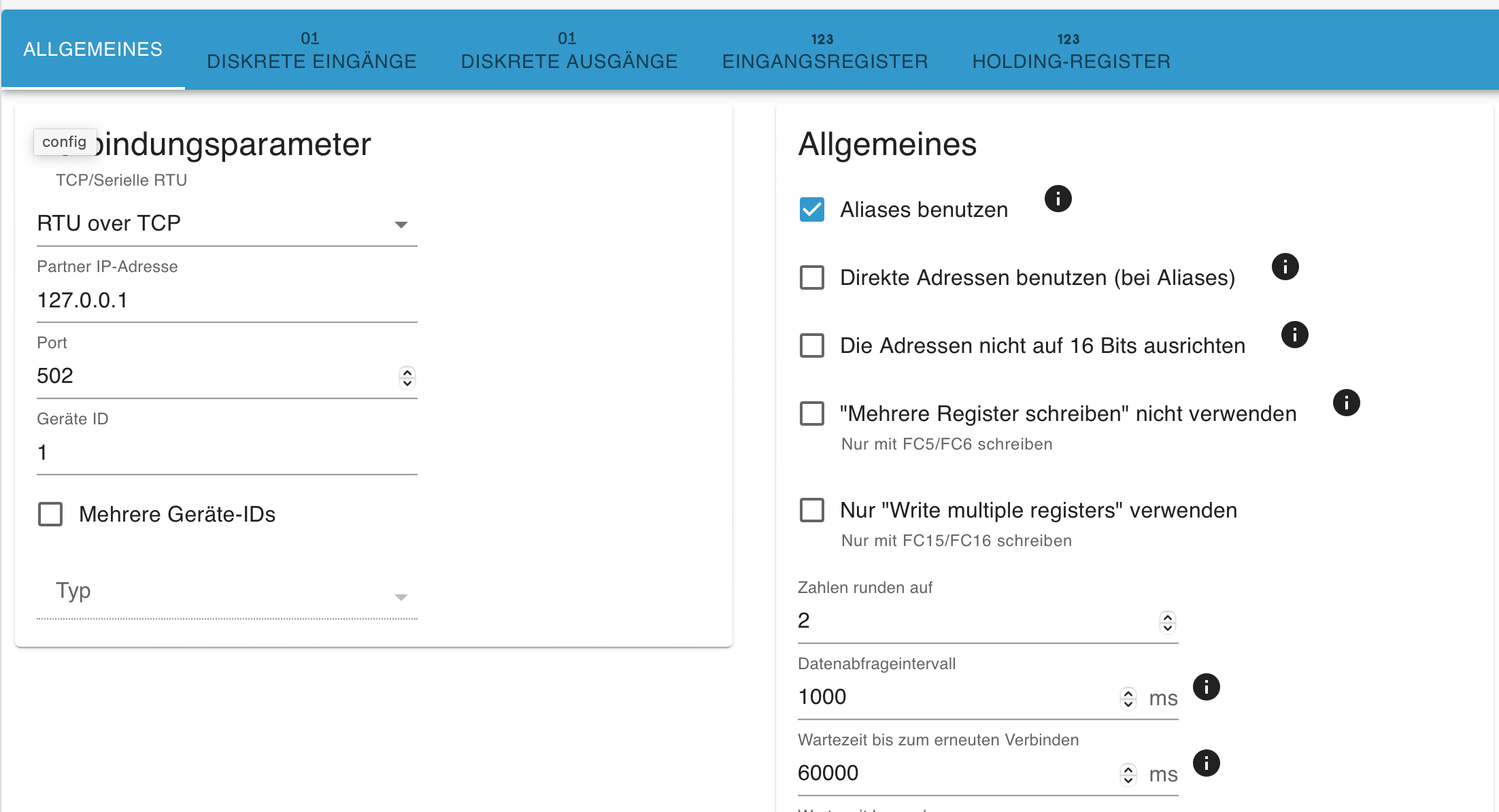Select the Diskrete Ausgänge tab
This screenshot has height=812, width=1499.
tap(569, 50)
